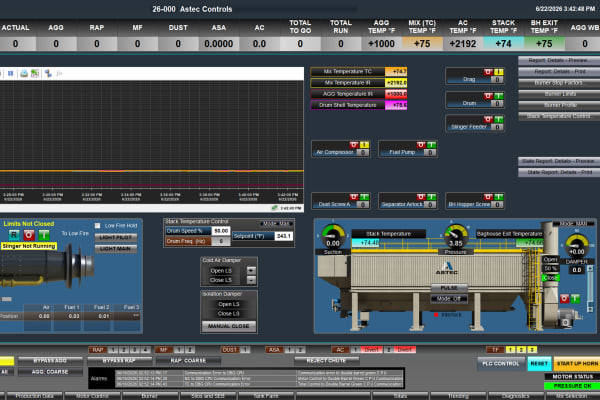This screenshot has width=600, height=400.
Task: Click the burner R reset button
Action: tap(14, 235)
